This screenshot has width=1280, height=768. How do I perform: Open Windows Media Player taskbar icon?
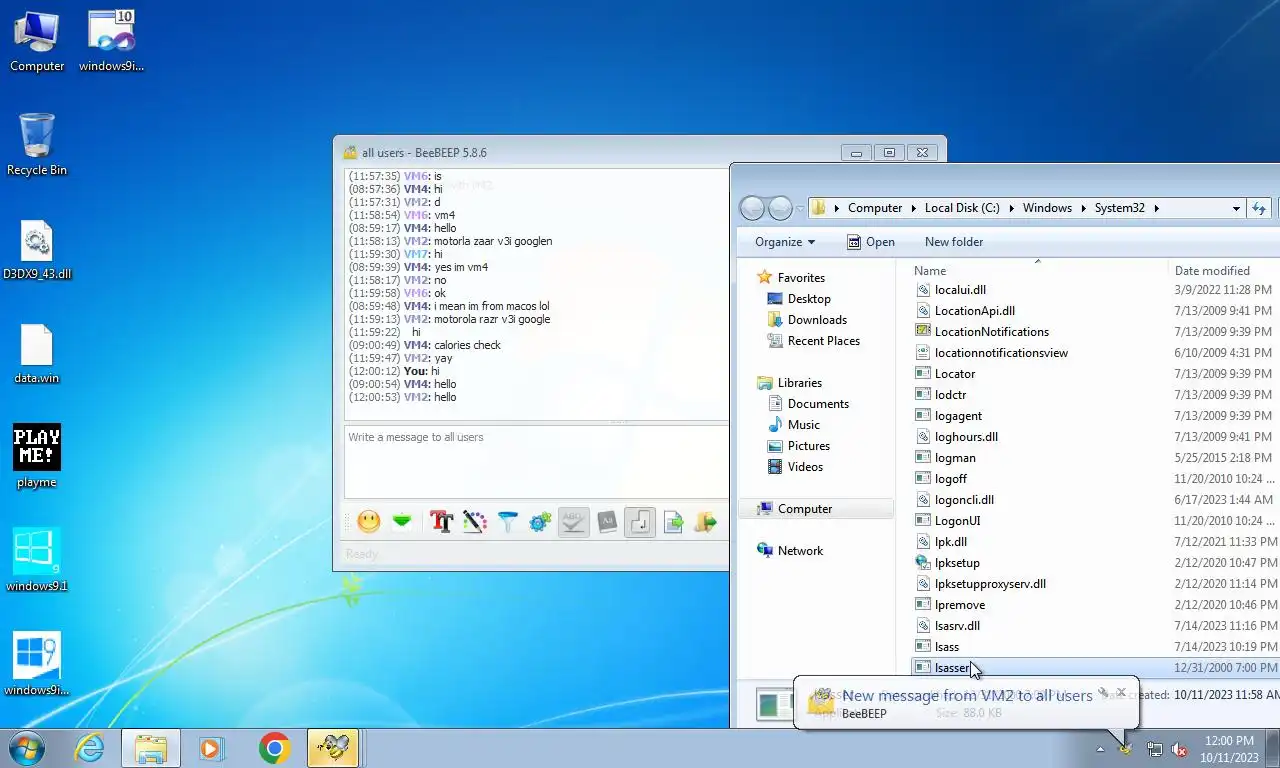coord(211,748)
